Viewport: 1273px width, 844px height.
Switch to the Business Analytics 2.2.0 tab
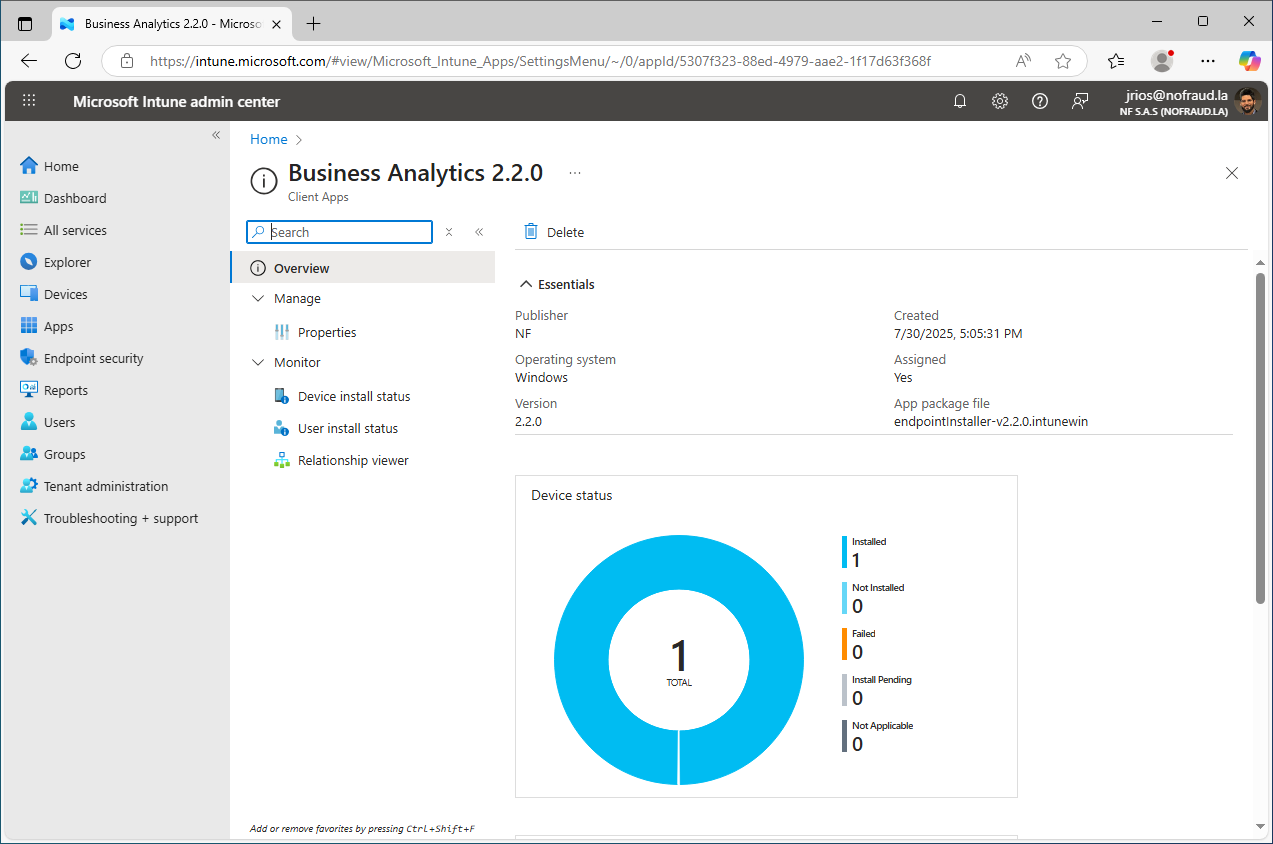[170, 23]
